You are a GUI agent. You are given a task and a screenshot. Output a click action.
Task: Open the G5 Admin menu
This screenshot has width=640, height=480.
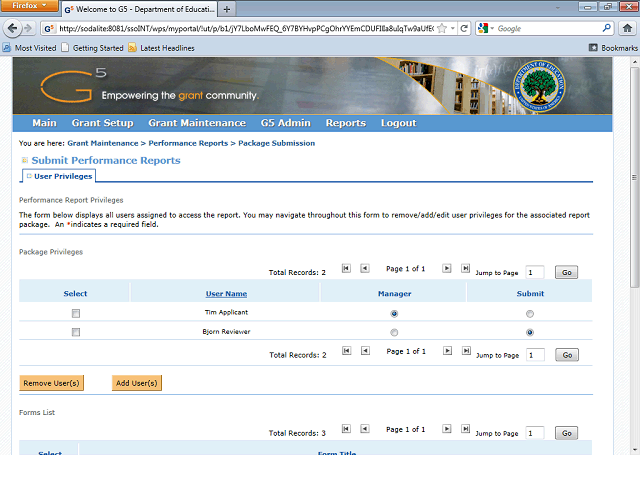pyautogui.click(x=286, y=123)
